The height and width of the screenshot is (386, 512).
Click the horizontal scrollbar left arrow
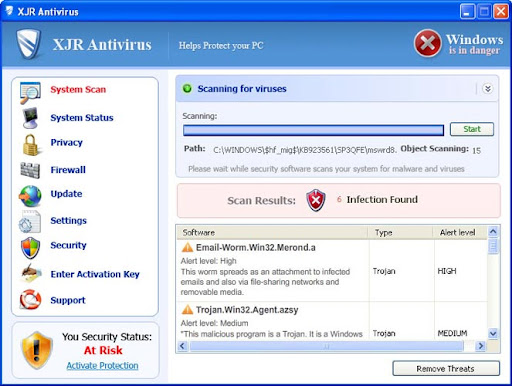pyautogui.click(x=182, y=346)
